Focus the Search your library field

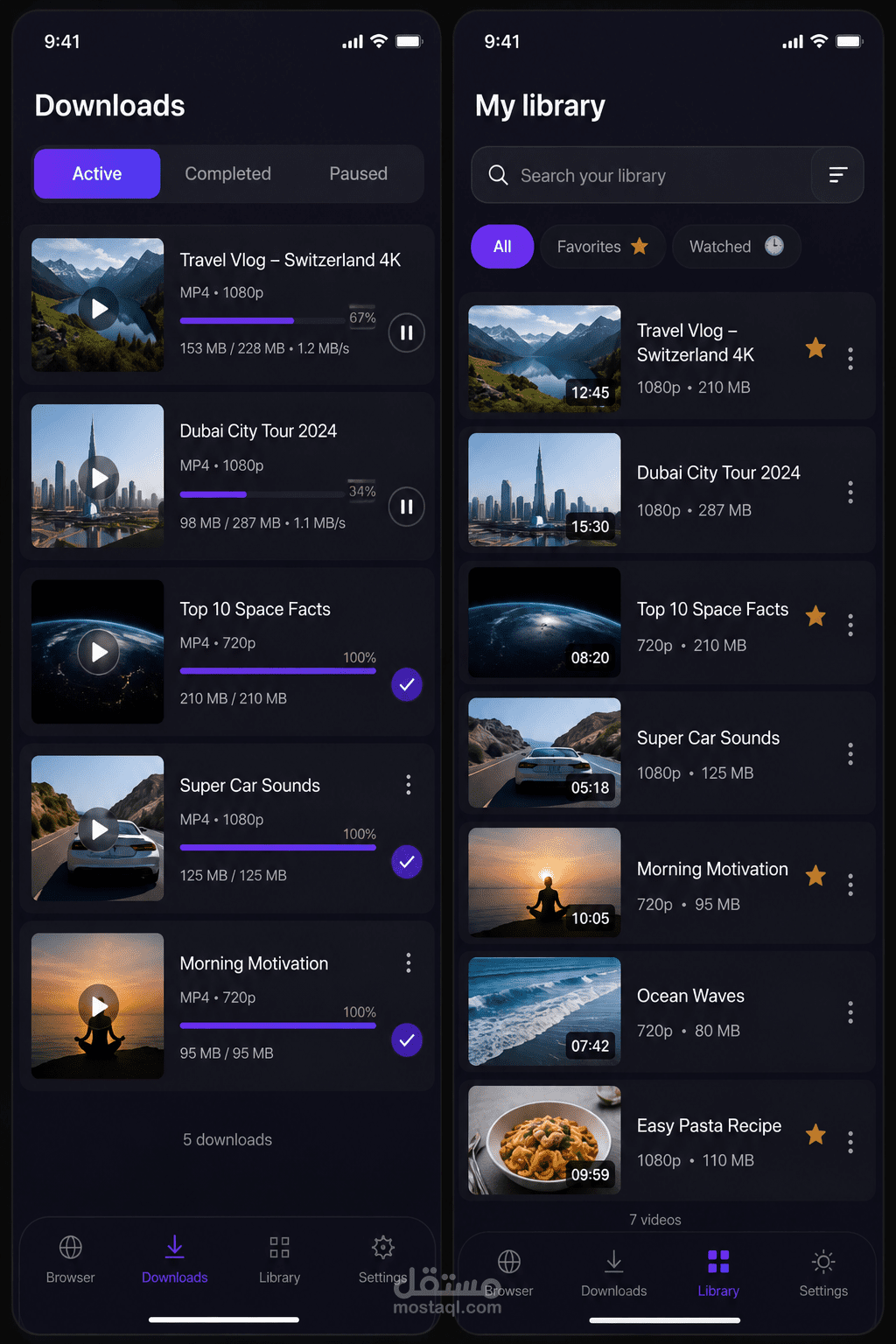click(641, 175)
